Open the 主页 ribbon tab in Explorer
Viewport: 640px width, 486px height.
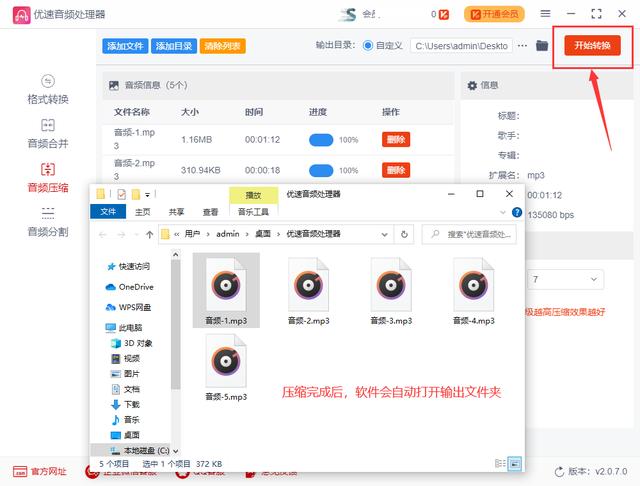[x=142, y=212]
